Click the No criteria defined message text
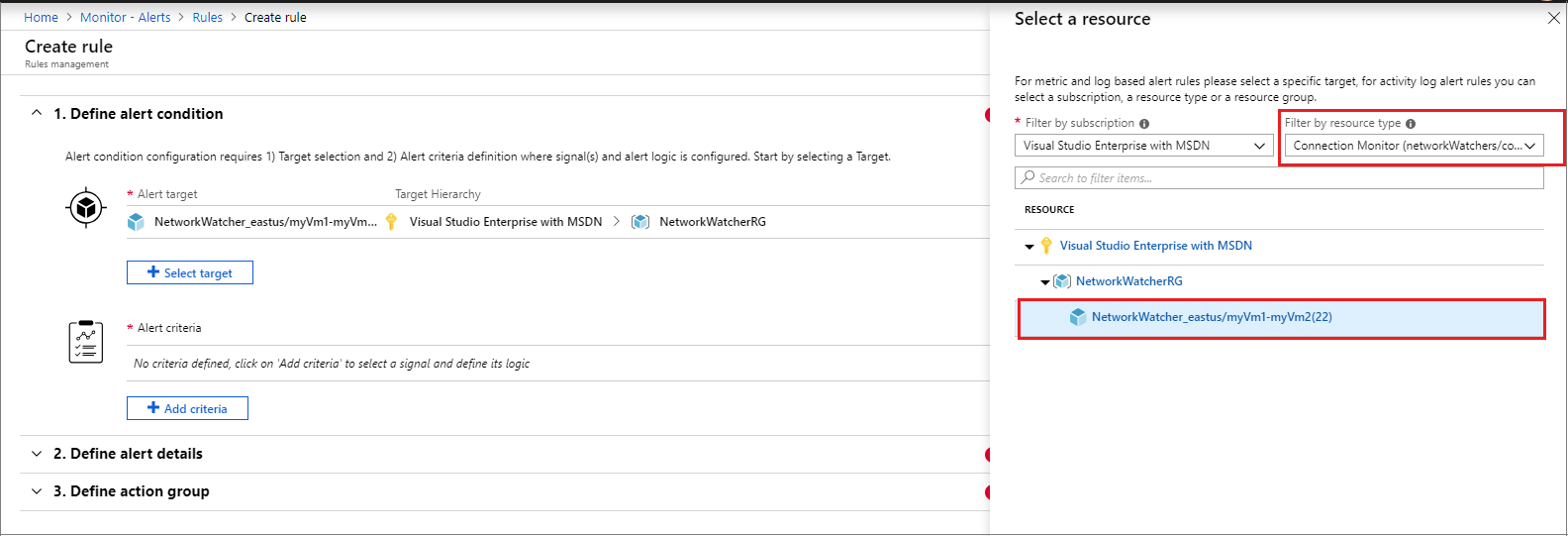Viewport: 1568px width, 536px height. pyautogui.click(x=332, y=364)
